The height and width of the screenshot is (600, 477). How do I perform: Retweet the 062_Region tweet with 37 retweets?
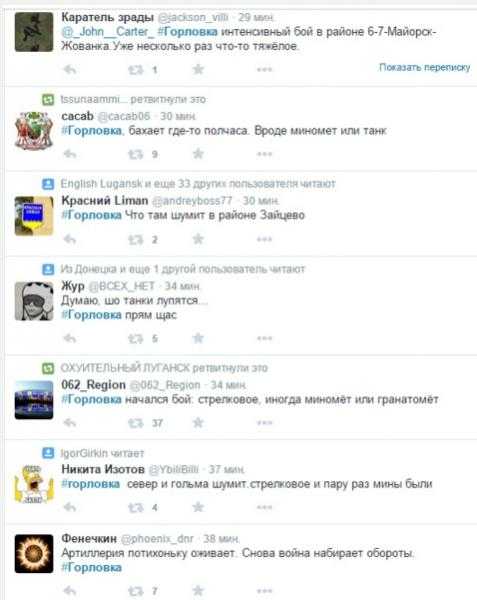point(135,423)
